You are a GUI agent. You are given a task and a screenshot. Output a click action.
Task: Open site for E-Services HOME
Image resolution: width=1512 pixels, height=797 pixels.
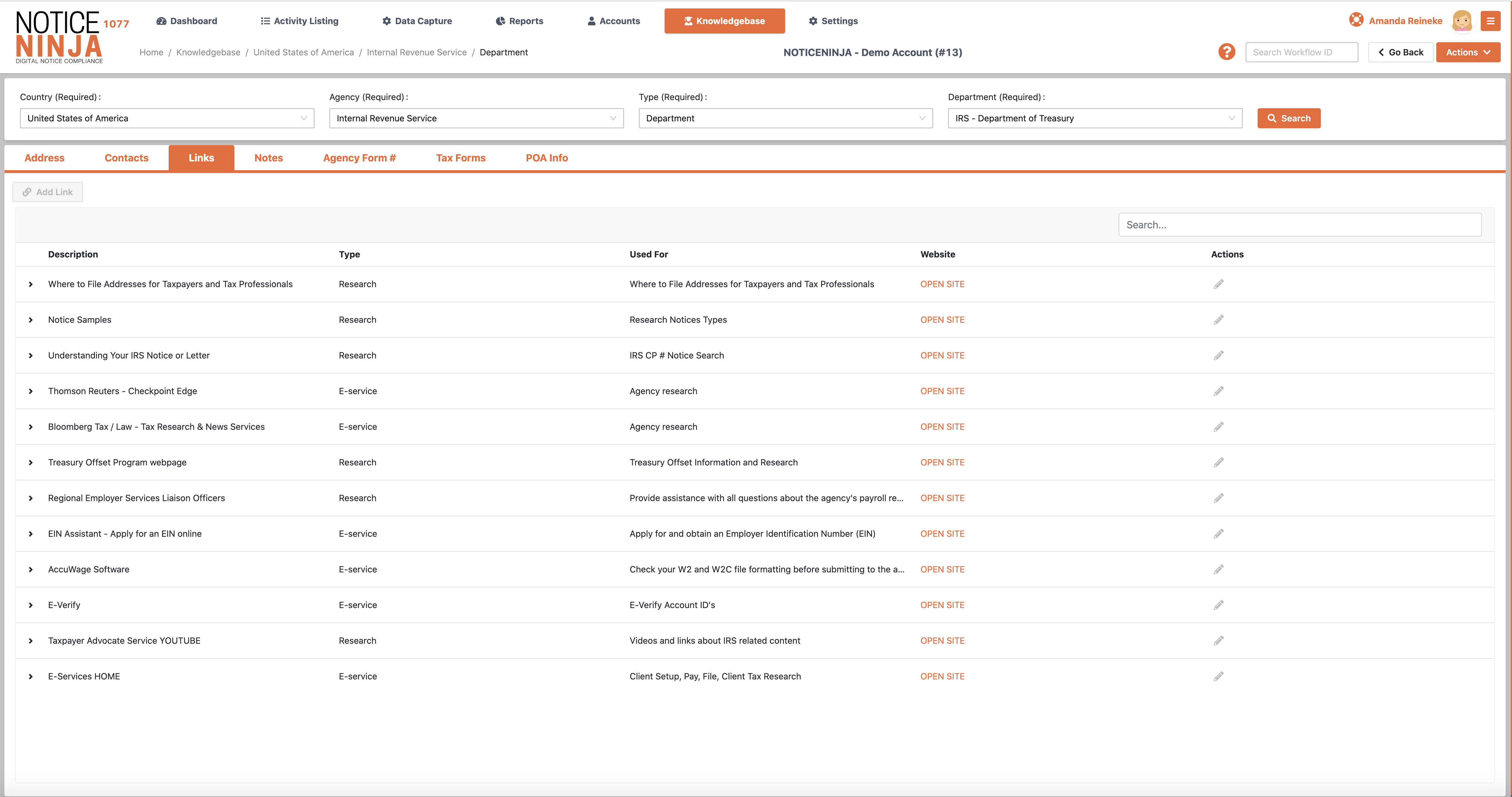(942, 676)
